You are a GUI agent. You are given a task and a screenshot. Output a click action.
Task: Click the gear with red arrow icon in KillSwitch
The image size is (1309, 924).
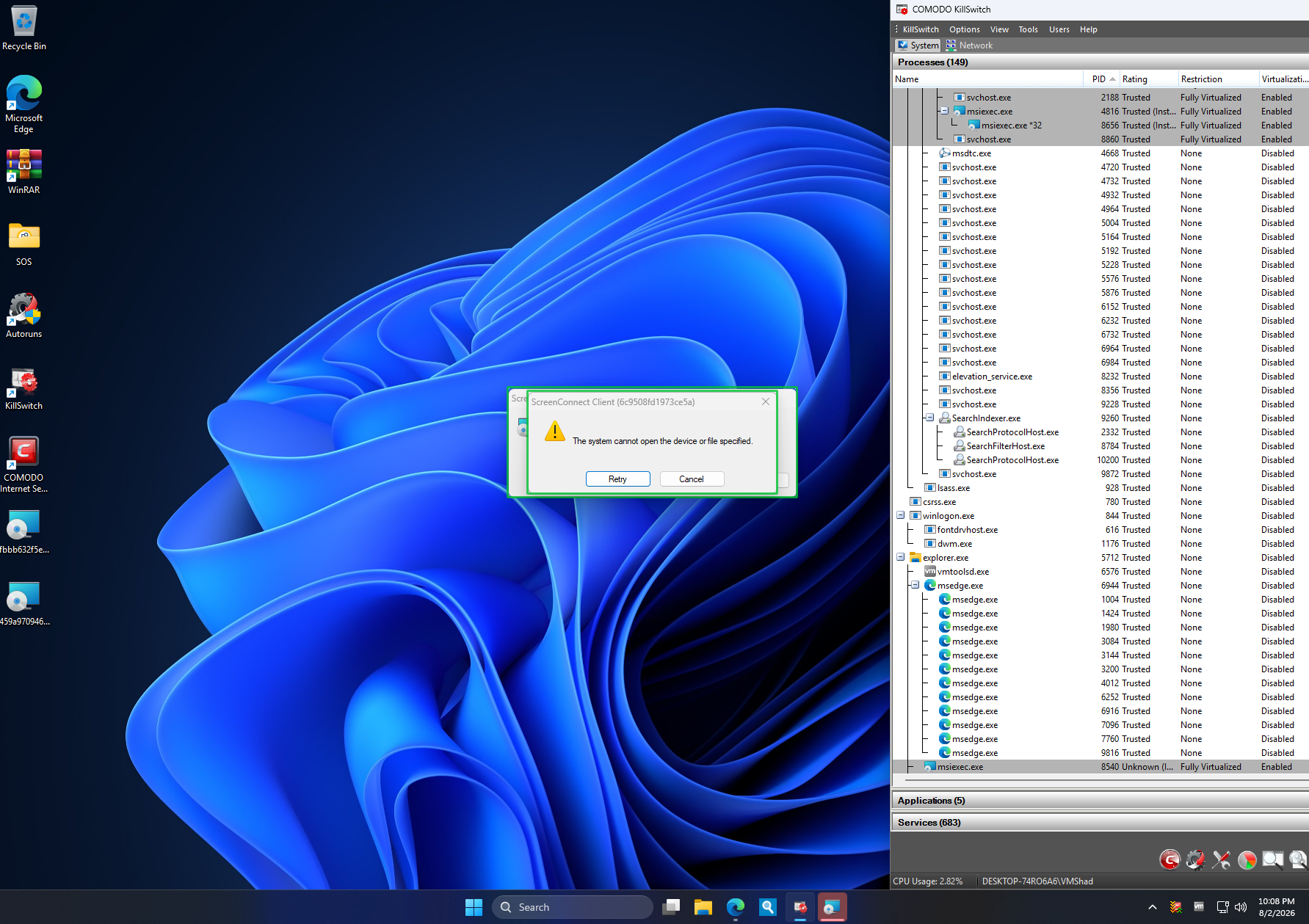coord(1195,859)
